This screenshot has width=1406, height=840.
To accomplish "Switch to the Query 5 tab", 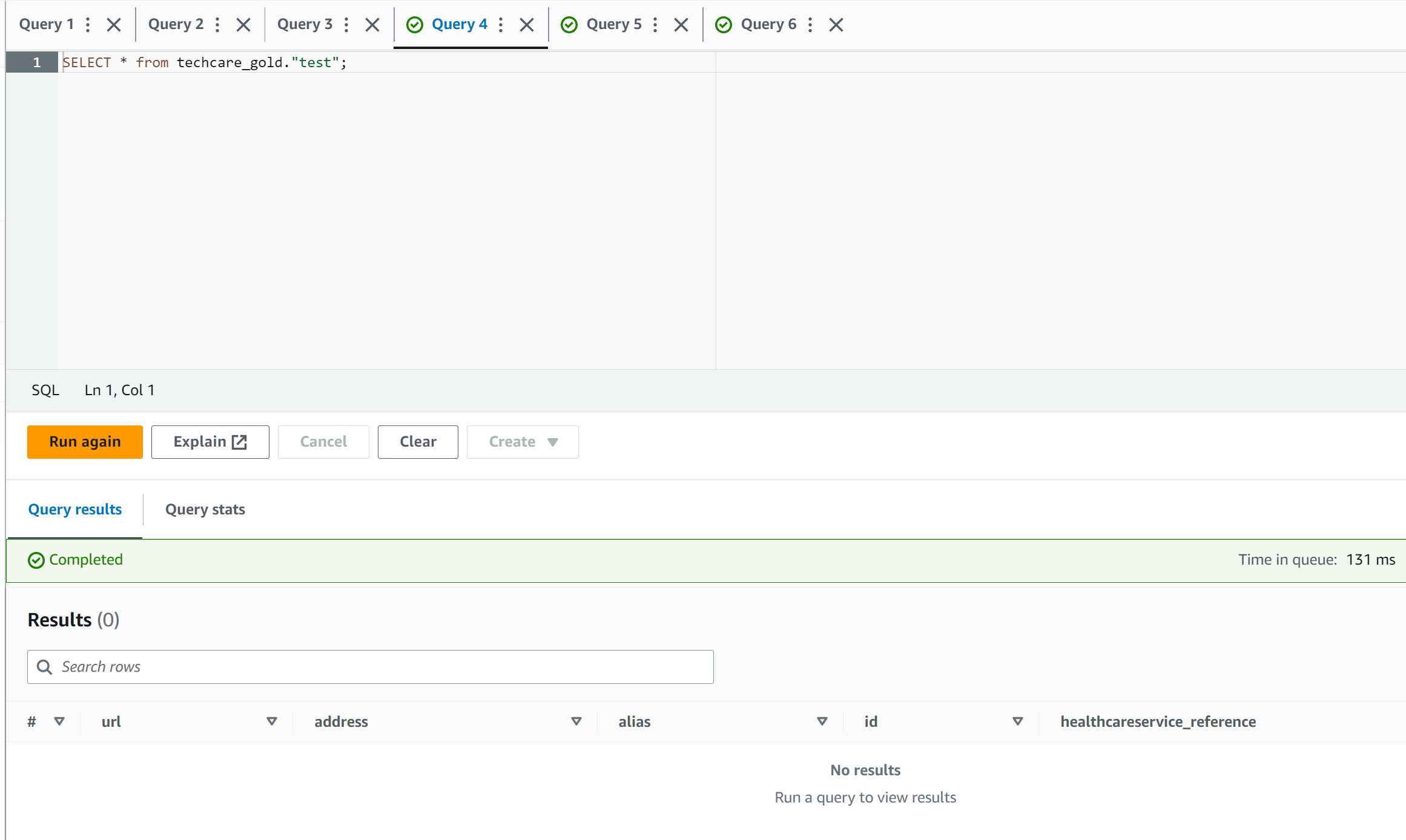I will click(613, 24).
